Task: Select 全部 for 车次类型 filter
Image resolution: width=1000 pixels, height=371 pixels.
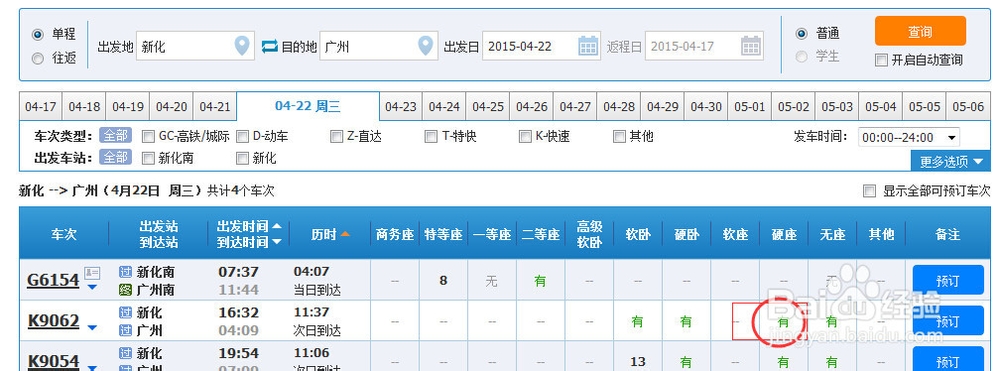Action: coord(115,136)
